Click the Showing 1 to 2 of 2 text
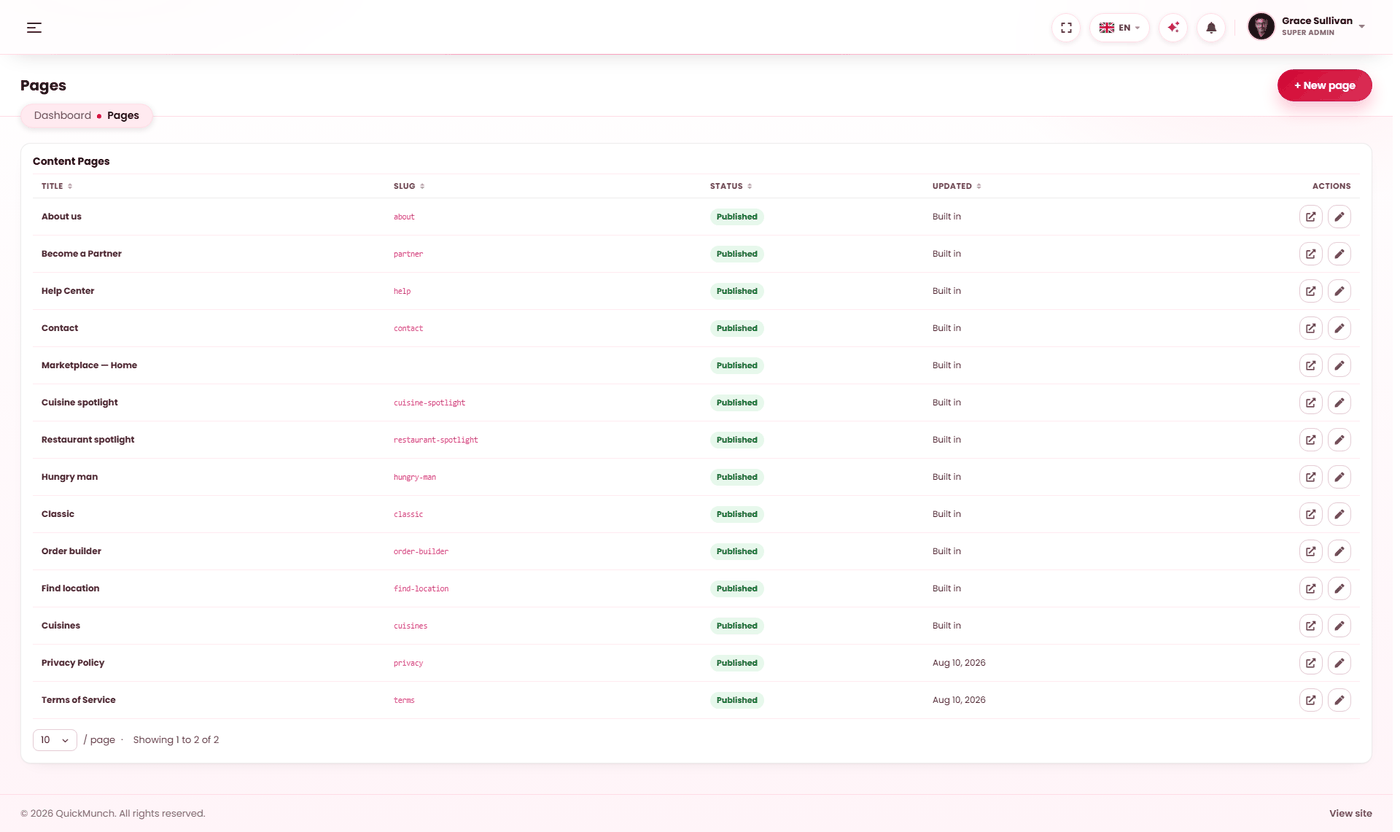 pos(176,740)
